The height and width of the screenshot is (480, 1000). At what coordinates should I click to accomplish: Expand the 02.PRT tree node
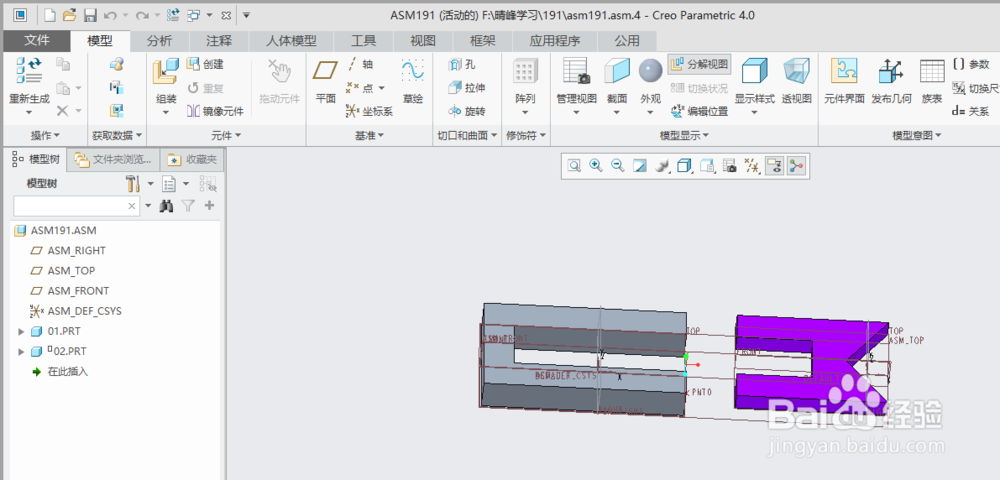(x=21, y=352)
